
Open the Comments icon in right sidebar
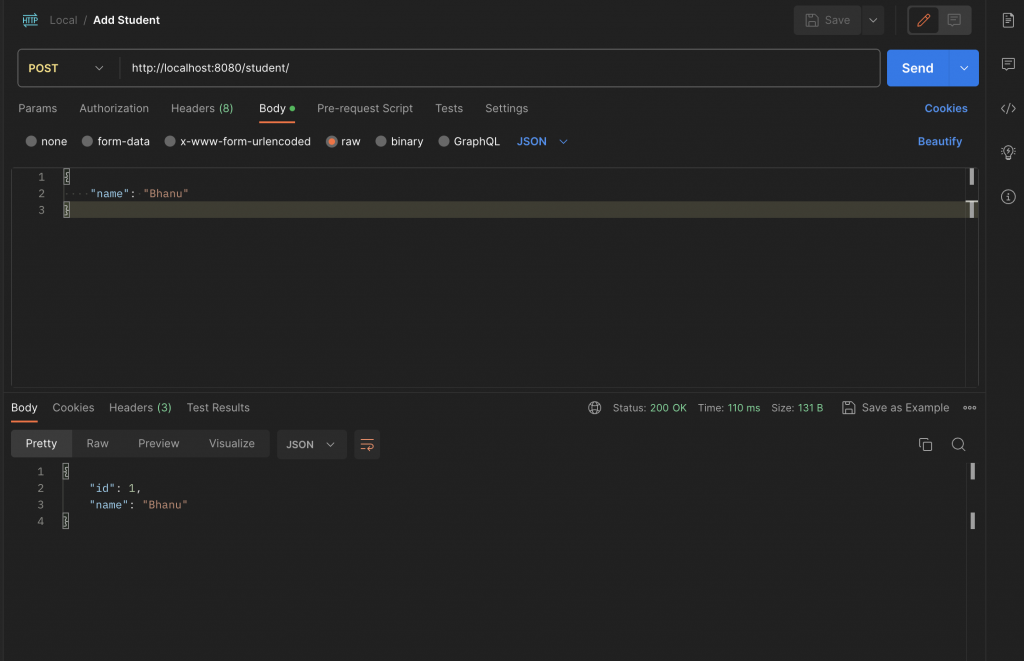1008,64
